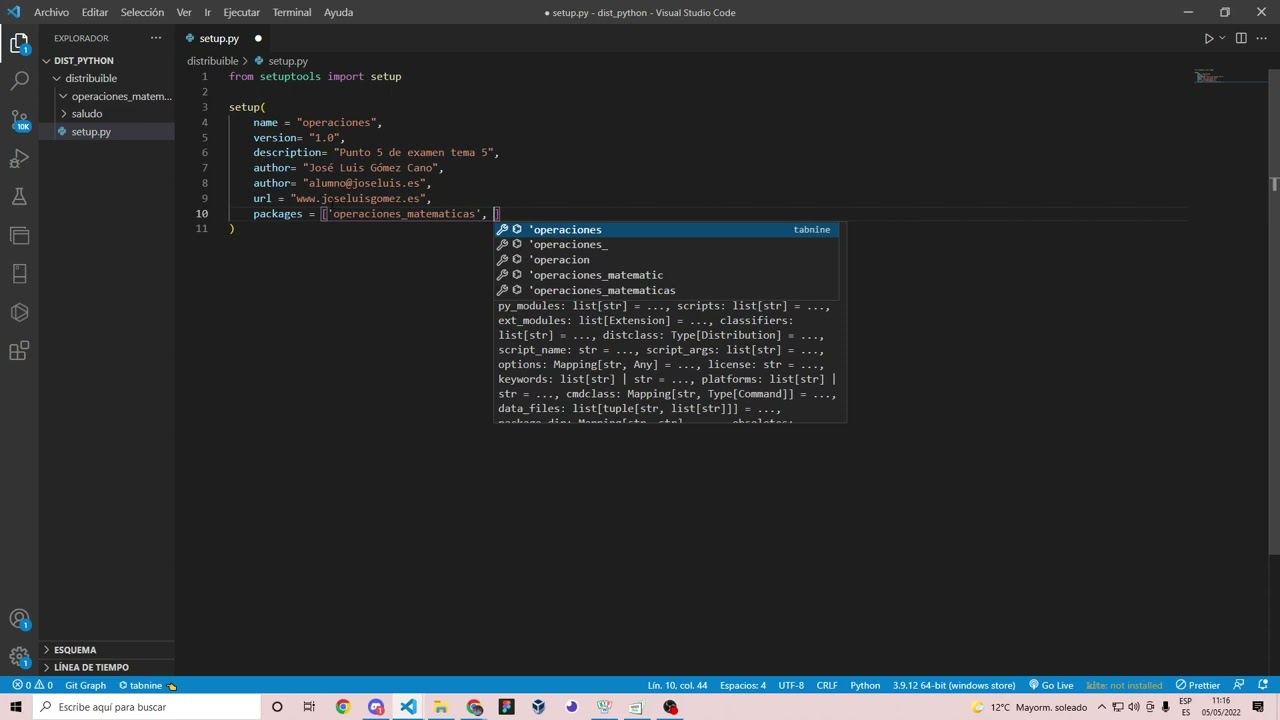Choose the 'operaciones_matematic suggestion
The height and width of the screenshot is (720, 1280).
pyautogui.click(x=666, y=275)
